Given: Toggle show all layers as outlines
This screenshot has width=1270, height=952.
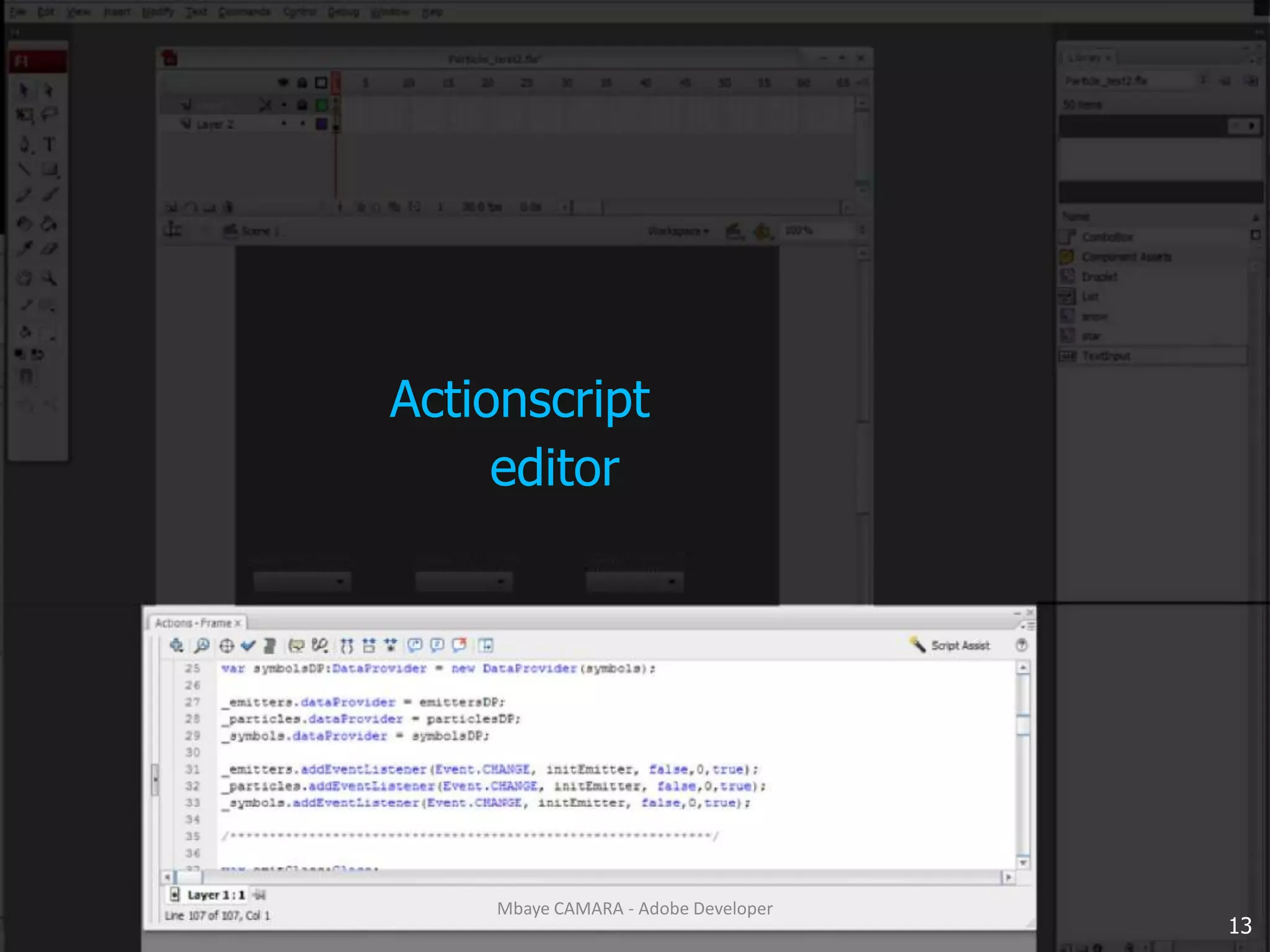Looking at the screenshot, I should 321,82.
